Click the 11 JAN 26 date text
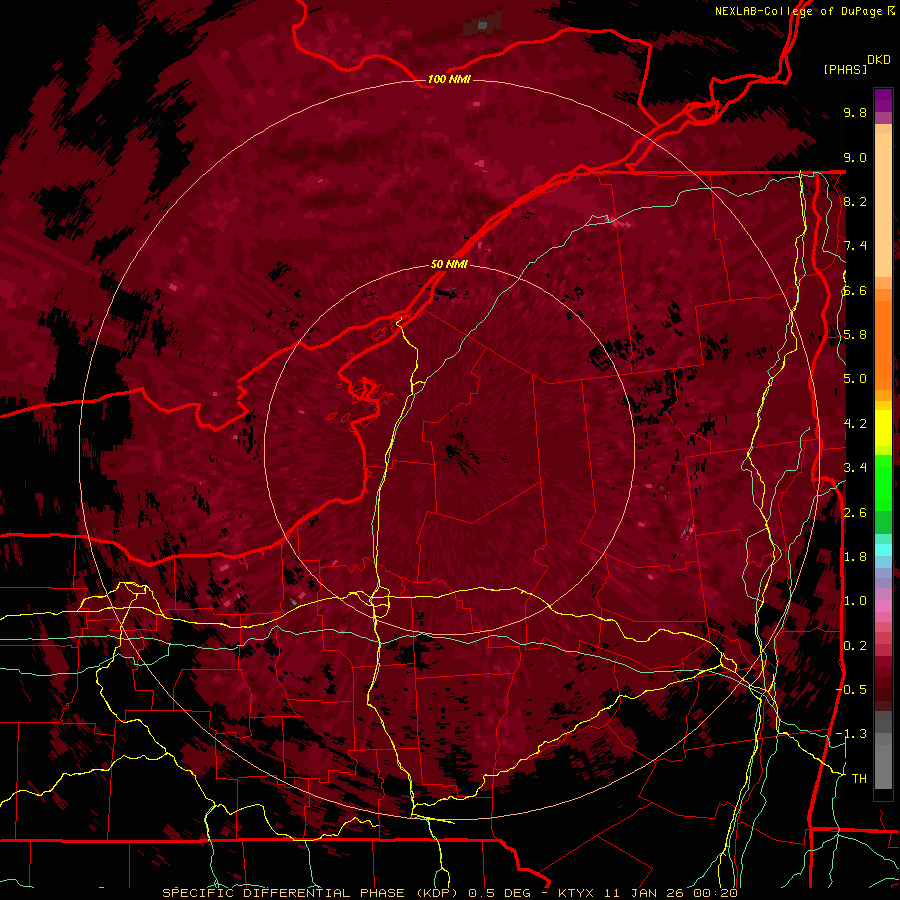The height and width of the screenshot is (900, 900). coord(646,893)
